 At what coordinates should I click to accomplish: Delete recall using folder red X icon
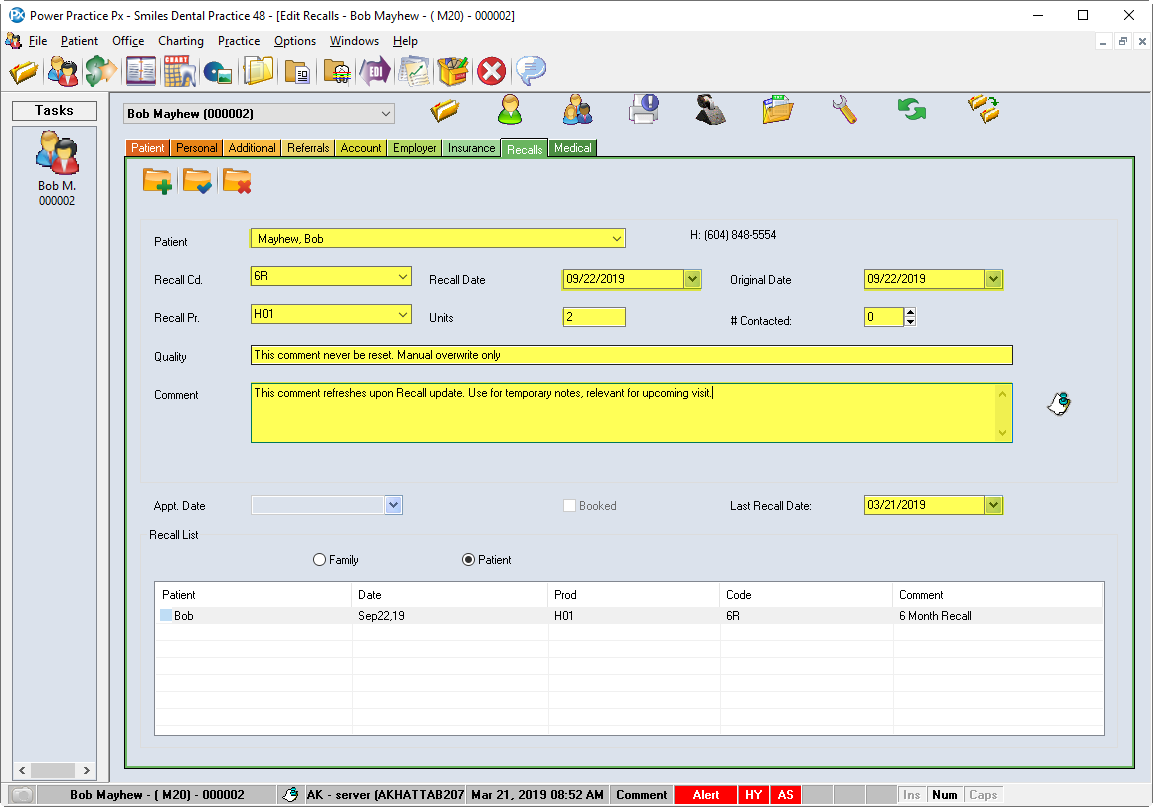tap(237, 181)
